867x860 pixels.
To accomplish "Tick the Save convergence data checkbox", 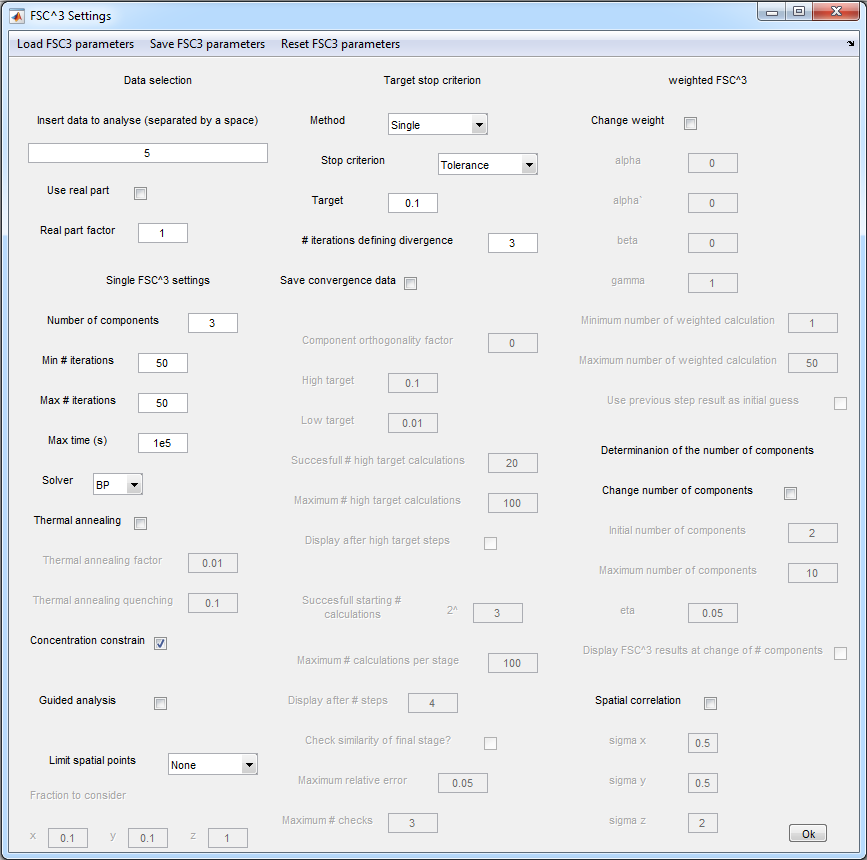I will click(x=410, y=283).
